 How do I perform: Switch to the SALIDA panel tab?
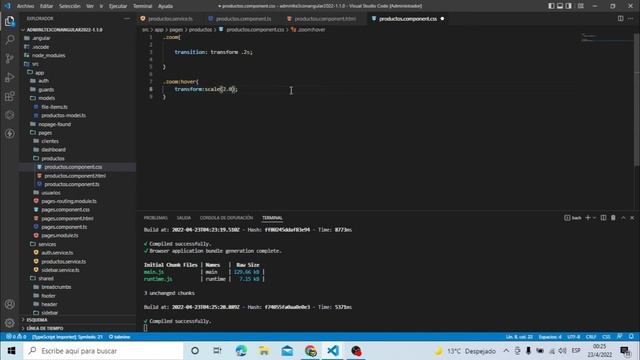coord(184,218)
